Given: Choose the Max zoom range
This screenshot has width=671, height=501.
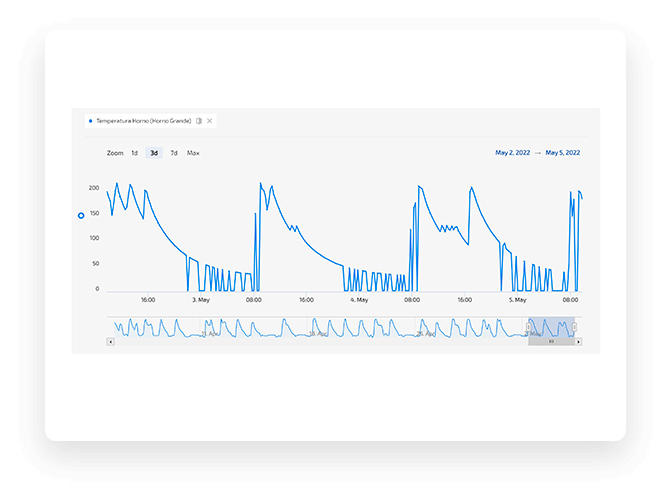Looking at the screenshot, I should point(193,153).
